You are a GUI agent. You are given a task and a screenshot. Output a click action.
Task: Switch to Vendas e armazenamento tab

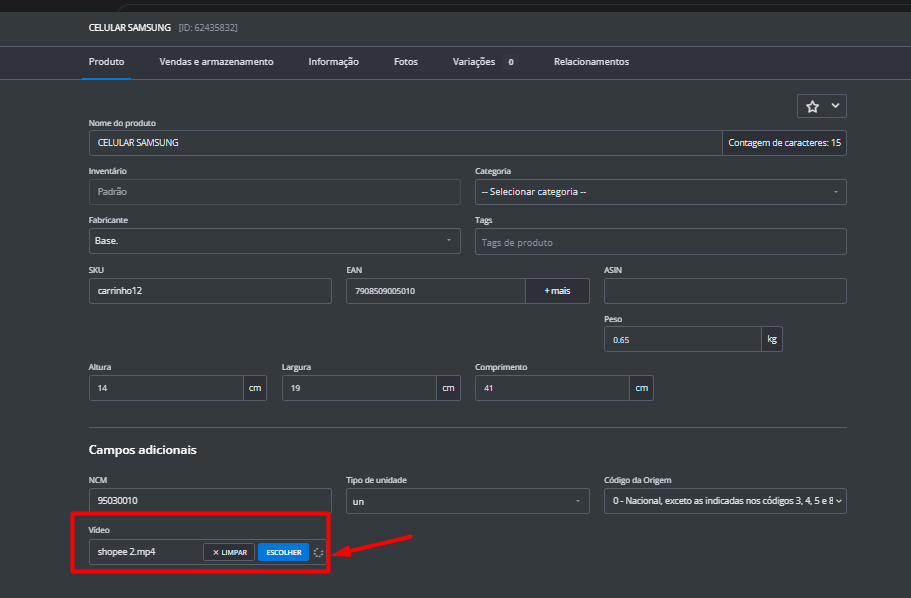click(x=216, y=62)
